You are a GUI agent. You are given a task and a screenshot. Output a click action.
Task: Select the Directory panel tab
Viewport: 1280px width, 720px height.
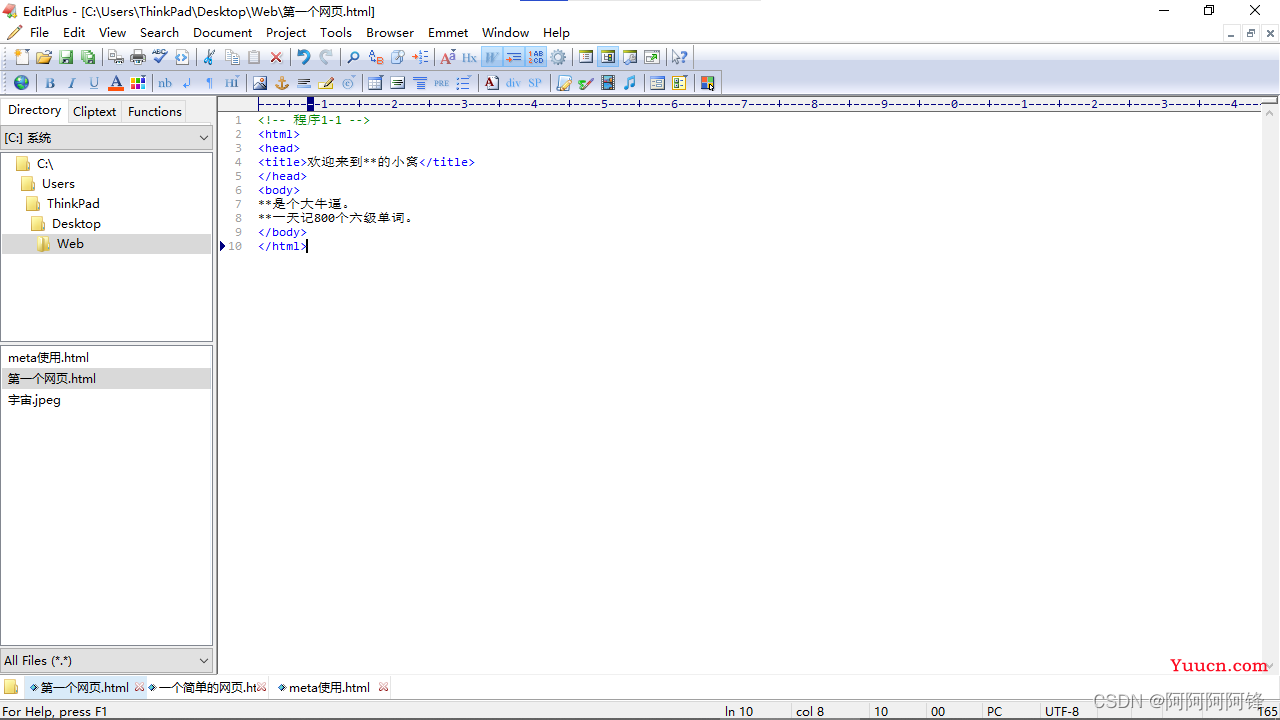click(34, 110)
